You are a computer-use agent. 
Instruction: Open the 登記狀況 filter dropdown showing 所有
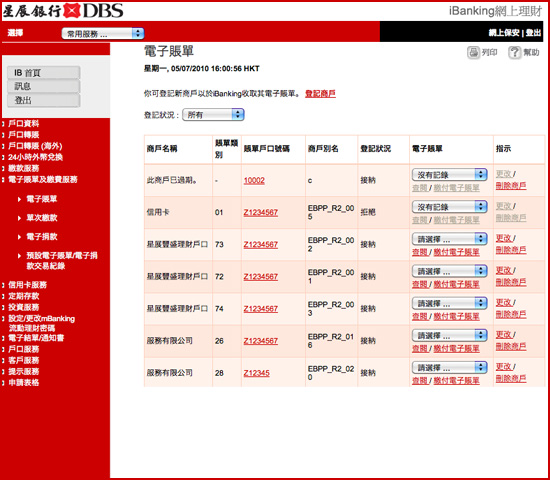point(213,115)
